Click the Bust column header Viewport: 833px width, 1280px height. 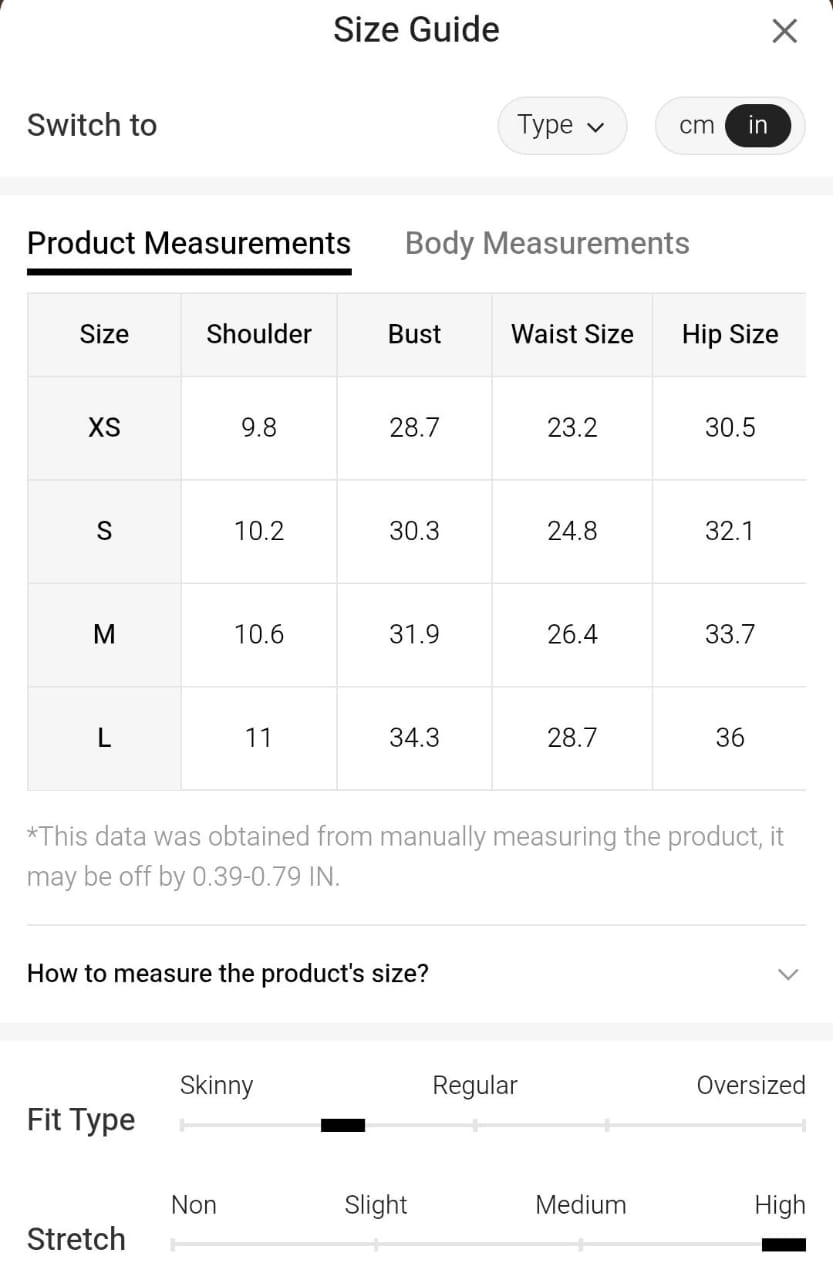414,334
